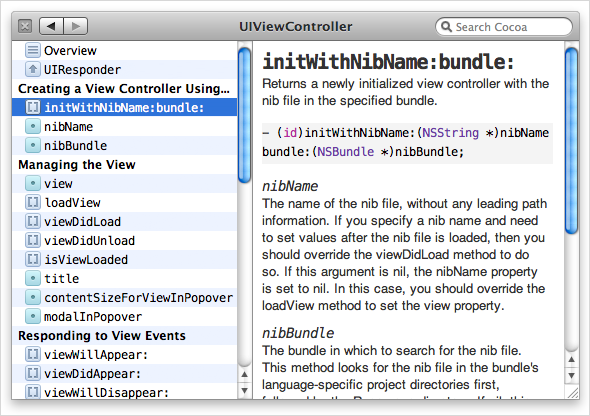
Task: Click the Overview list icon
Action: [33, 50]
